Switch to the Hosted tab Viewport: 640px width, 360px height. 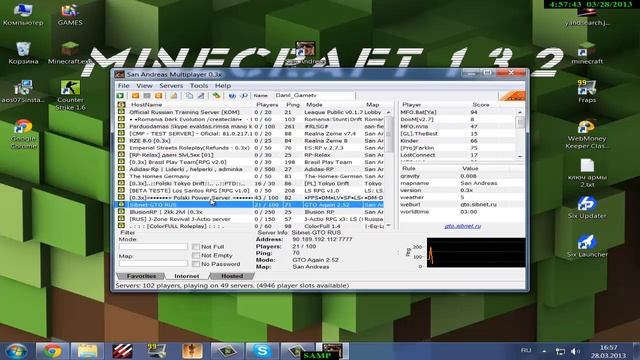(232, 276)
